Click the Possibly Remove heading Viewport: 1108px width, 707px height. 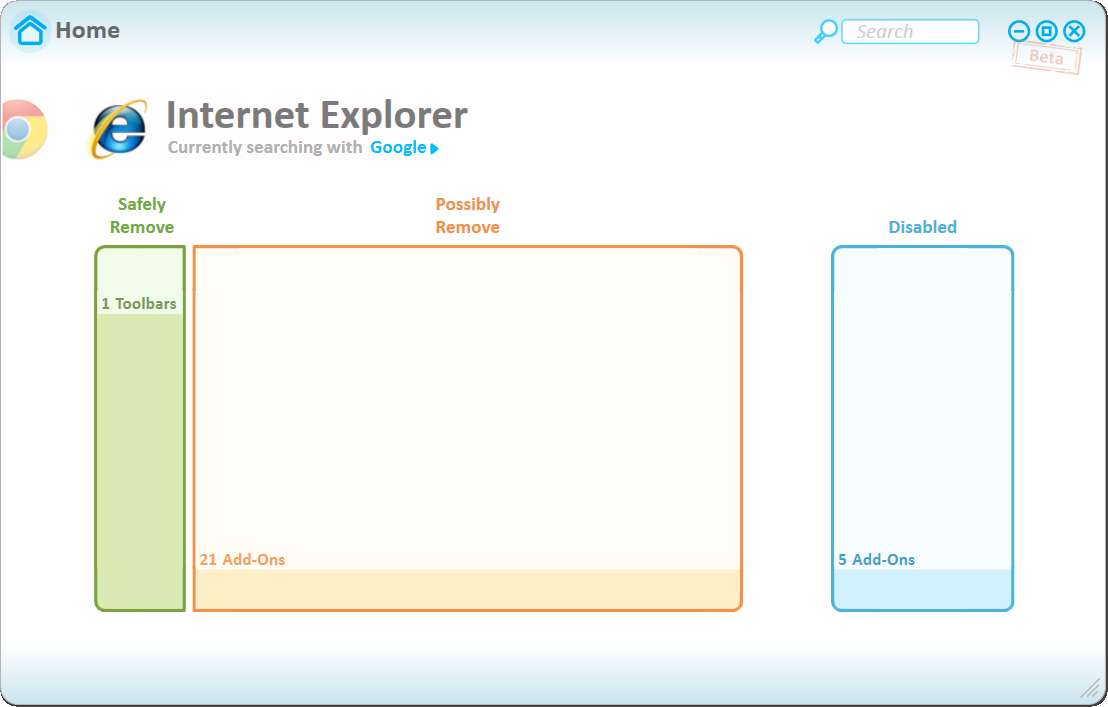pos(468,215)
